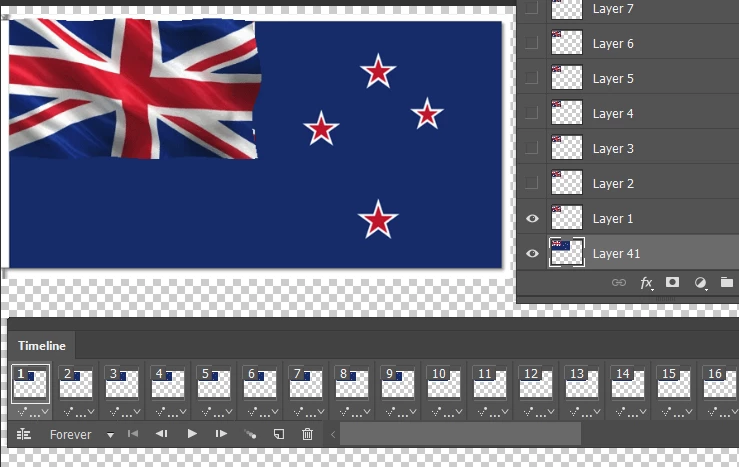Show Layer 2 visibility box

click(531, 182)
